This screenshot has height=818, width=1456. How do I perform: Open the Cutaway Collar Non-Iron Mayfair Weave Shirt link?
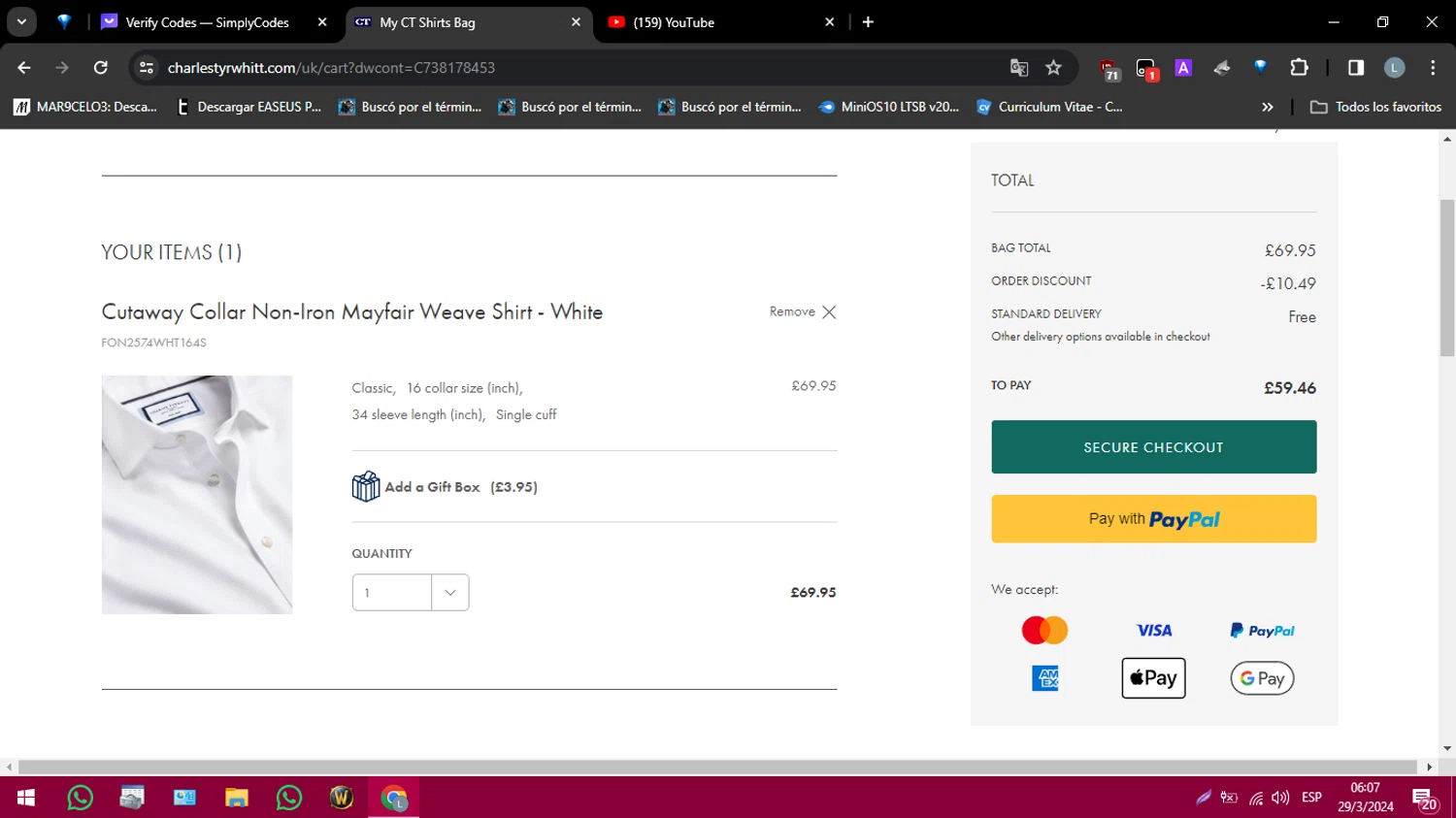click(x=352, y=312)
